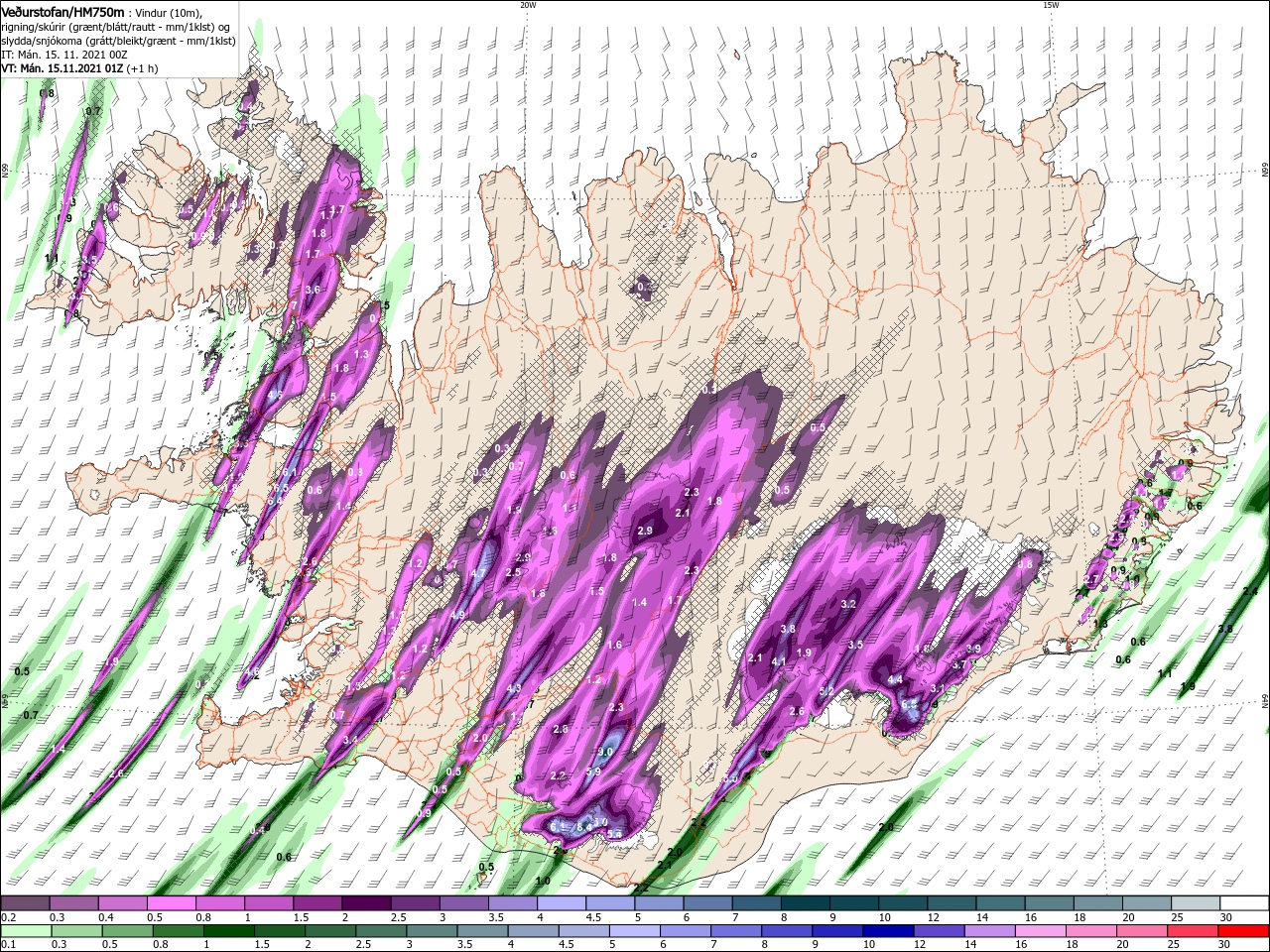
Task: Pick the red rain scale swatch after 30
Action: pos(1245,931)
